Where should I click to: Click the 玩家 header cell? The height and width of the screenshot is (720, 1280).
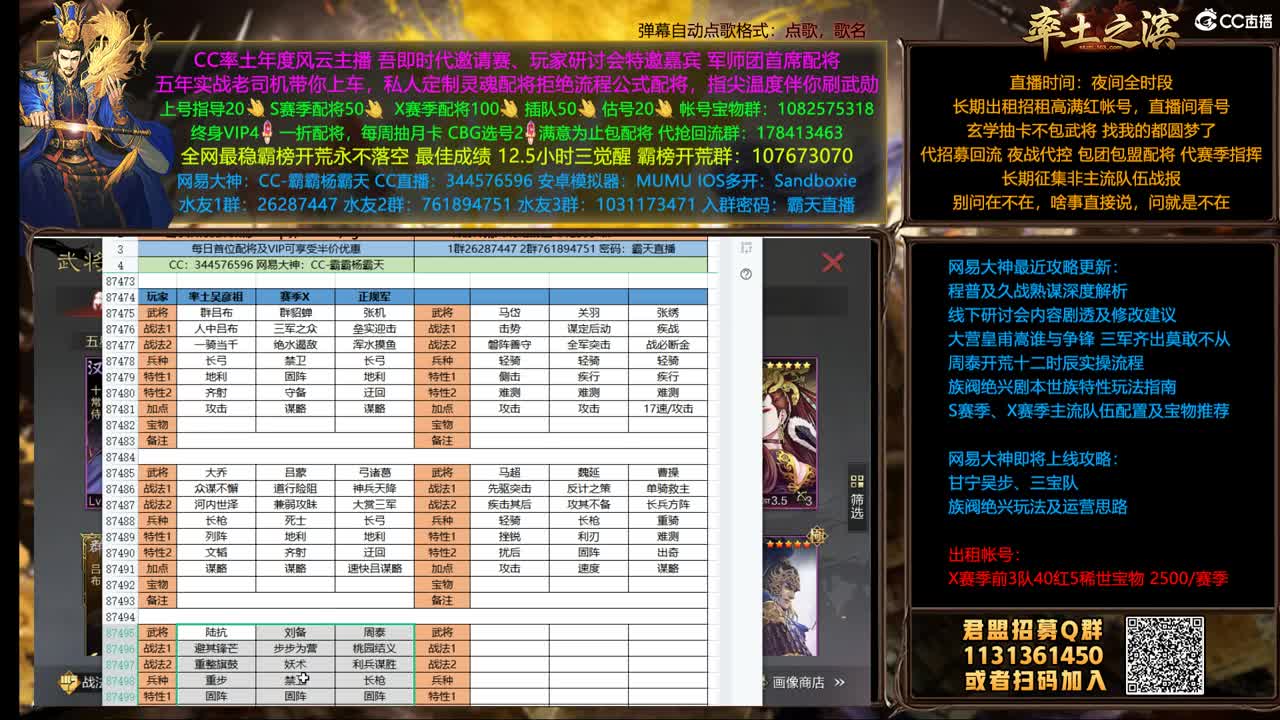coord(157,297)
